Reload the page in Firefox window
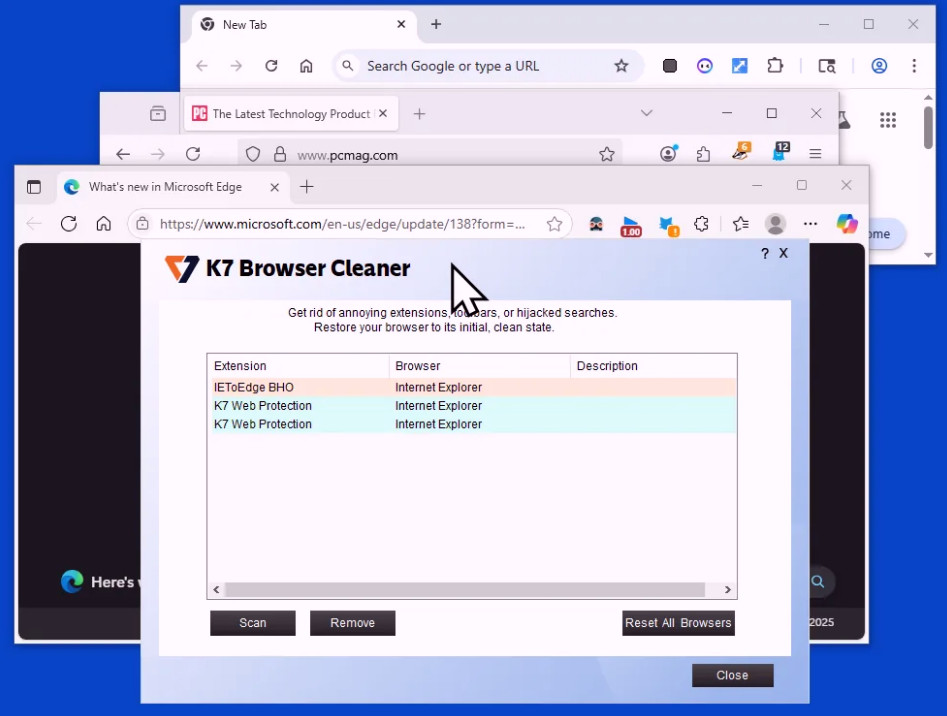 click(x=193, y=155)
